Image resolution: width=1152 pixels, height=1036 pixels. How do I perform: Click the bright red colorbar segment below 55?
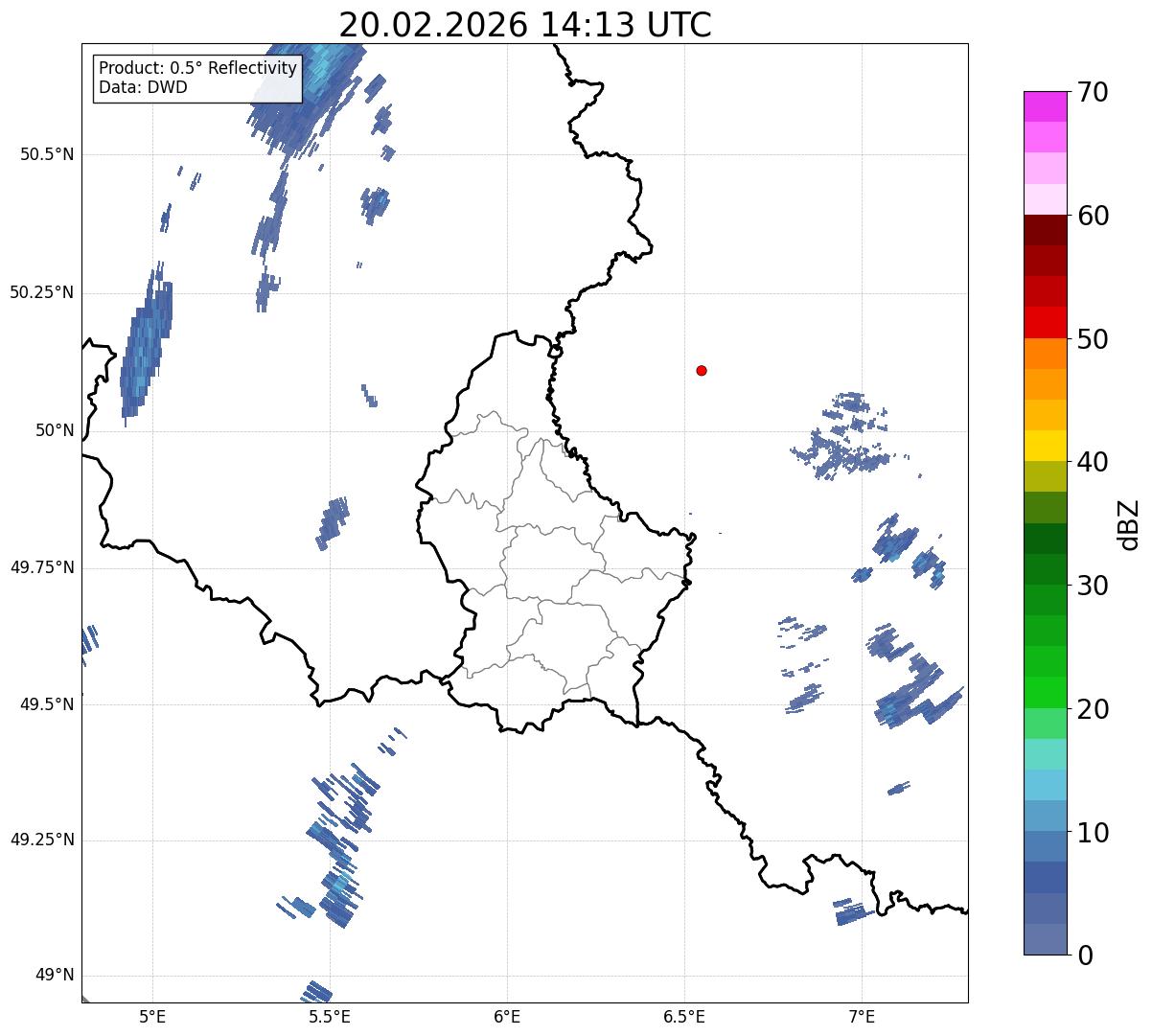[1046, 323]
